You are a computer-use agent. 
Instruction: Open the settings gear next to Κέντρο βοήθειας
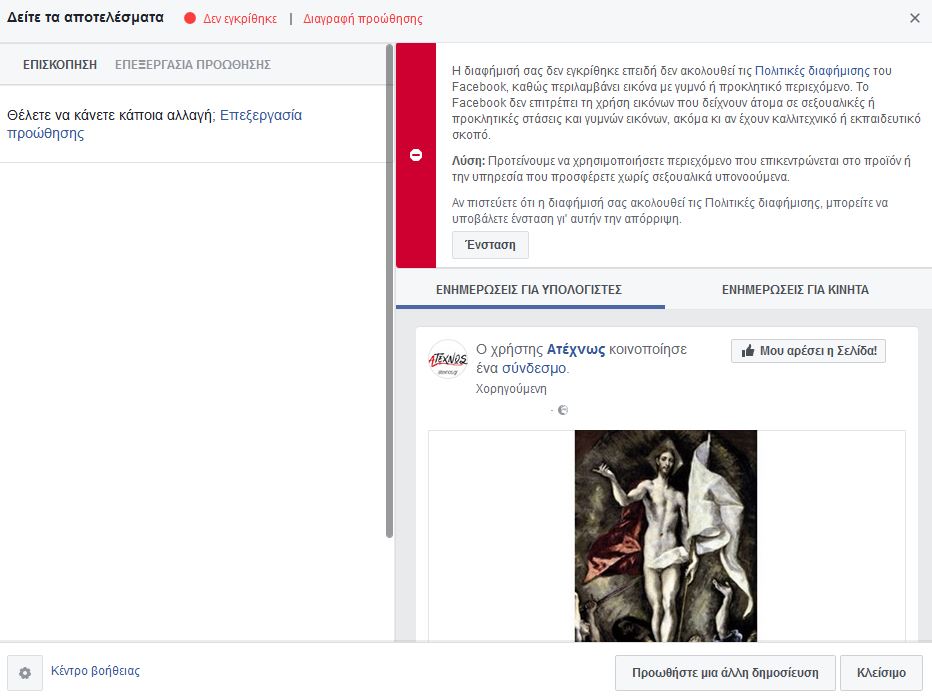tap(27, 673)
